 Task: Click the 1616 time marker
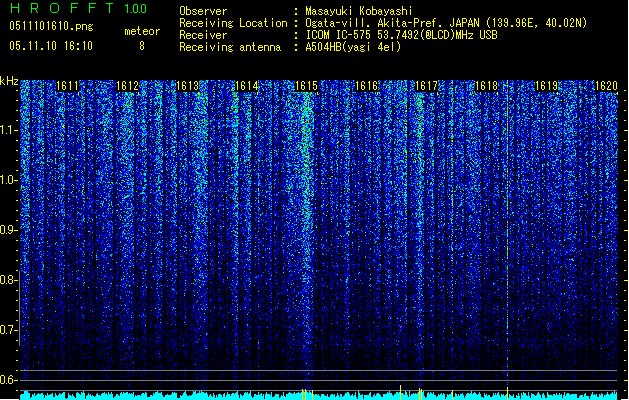click(x=367, y=86)
